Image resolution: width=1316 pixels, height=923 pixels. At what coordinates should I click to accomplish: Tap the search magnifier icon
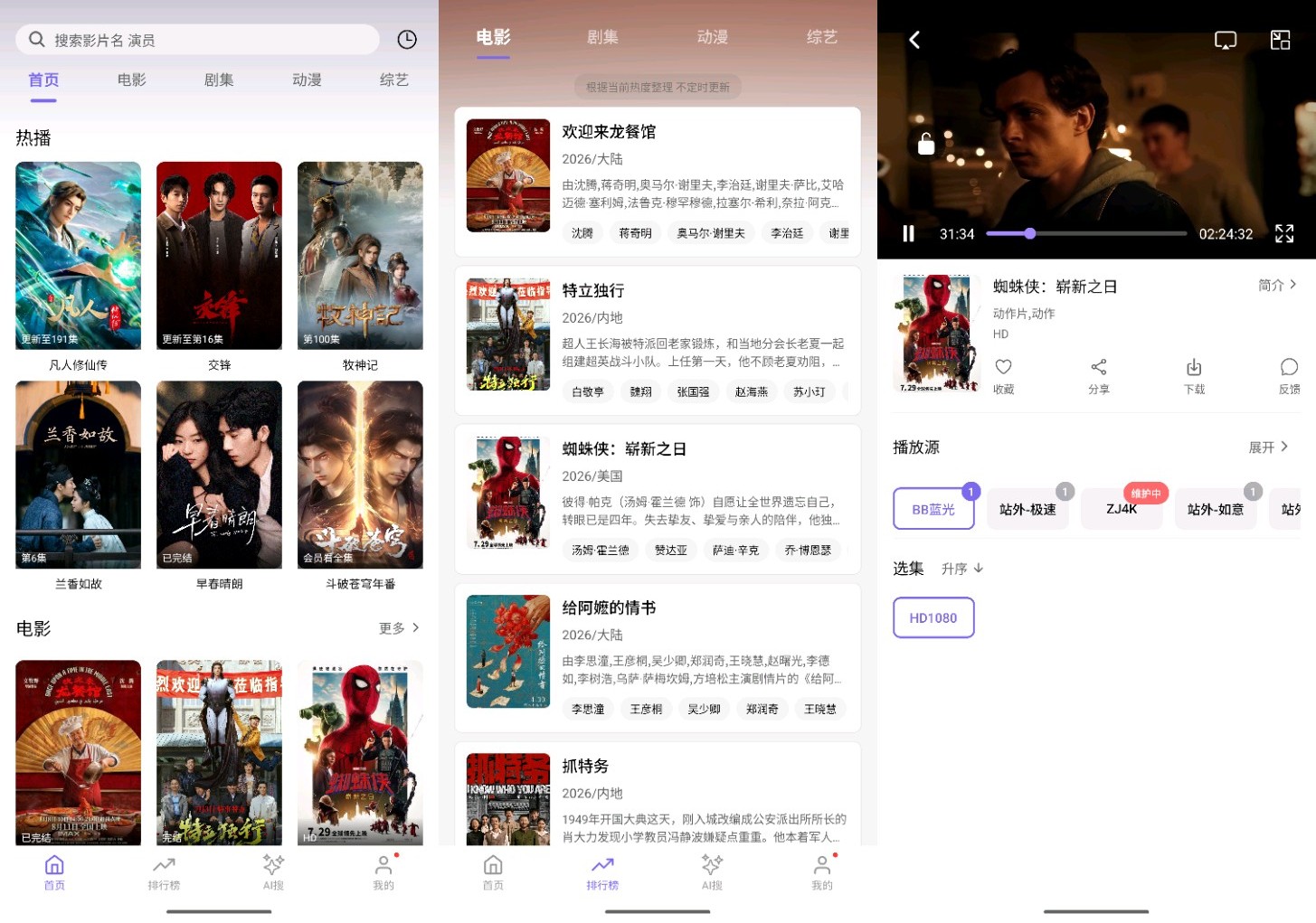click(37, 40)
